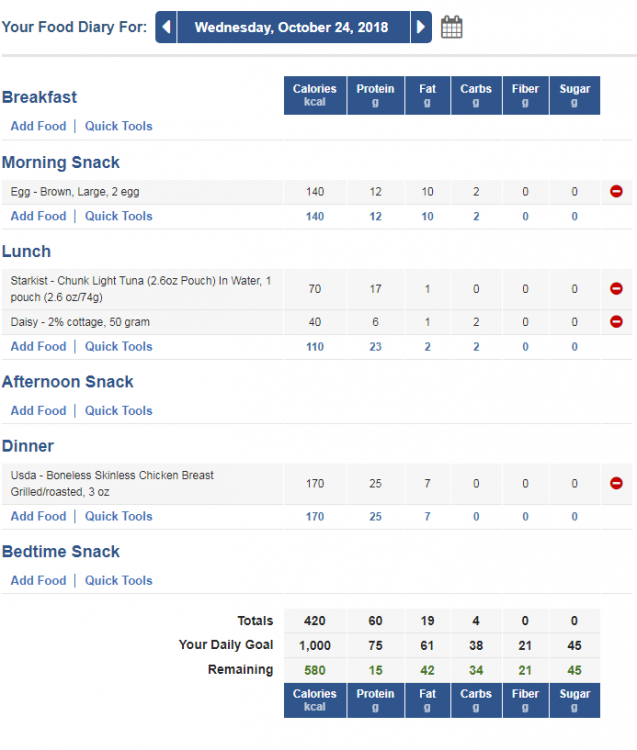Image resolution: width=637 pixels, height=750 pixels.
Task: Open the Egg - Brown, Large food entry
Action: 75,192
